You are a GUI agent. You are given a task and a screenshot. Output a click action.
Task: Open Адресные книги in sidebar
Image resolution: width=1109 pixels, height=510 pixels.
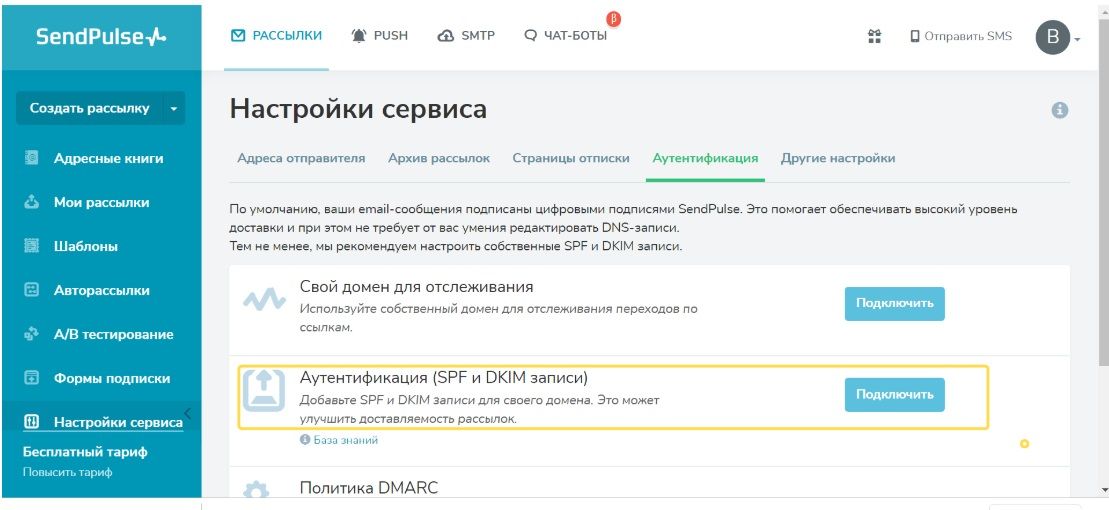click(108, 158)
